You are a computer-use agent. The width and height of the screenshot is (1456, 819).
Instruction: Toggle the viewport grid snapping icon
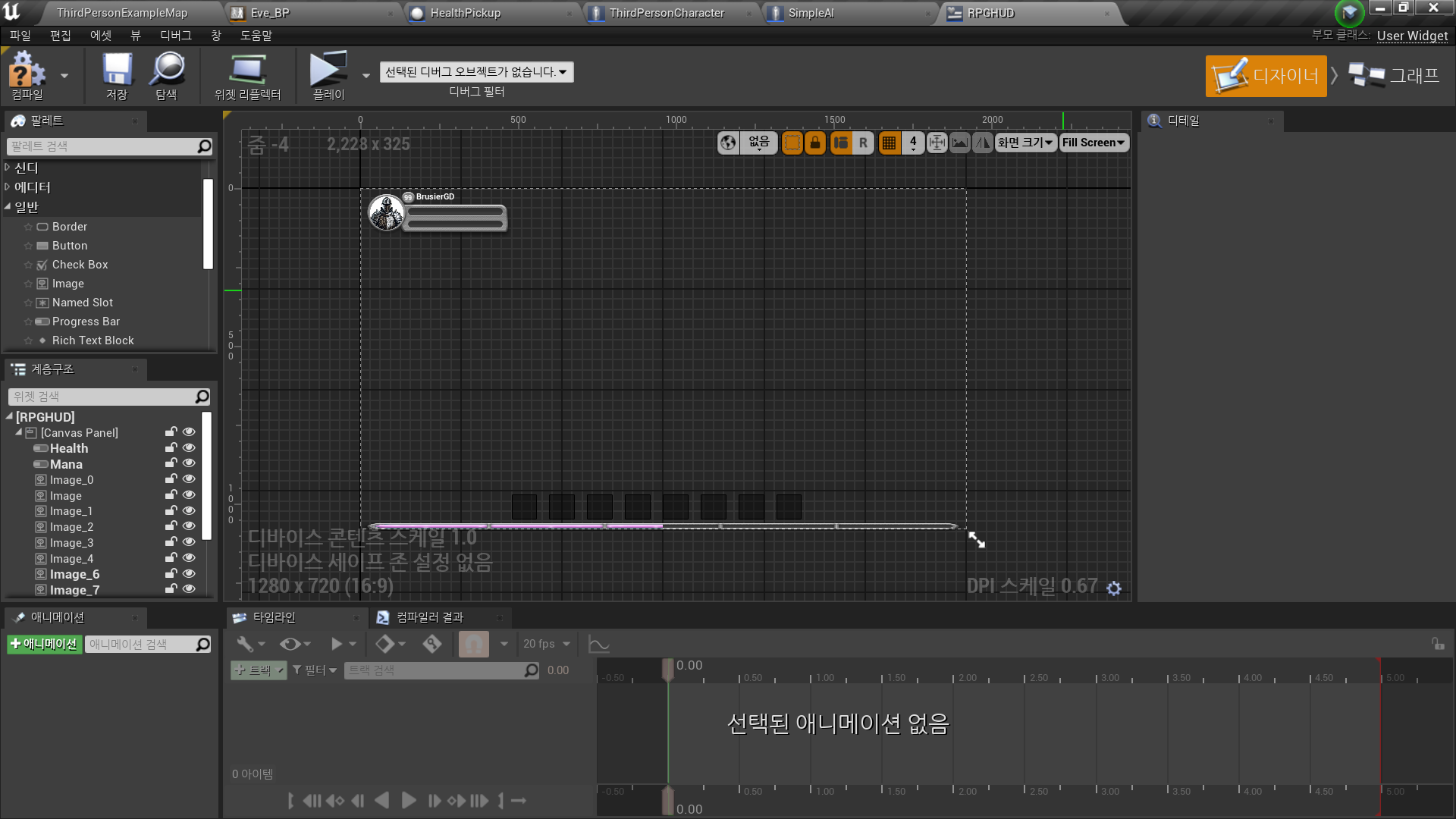click(889, 143)
